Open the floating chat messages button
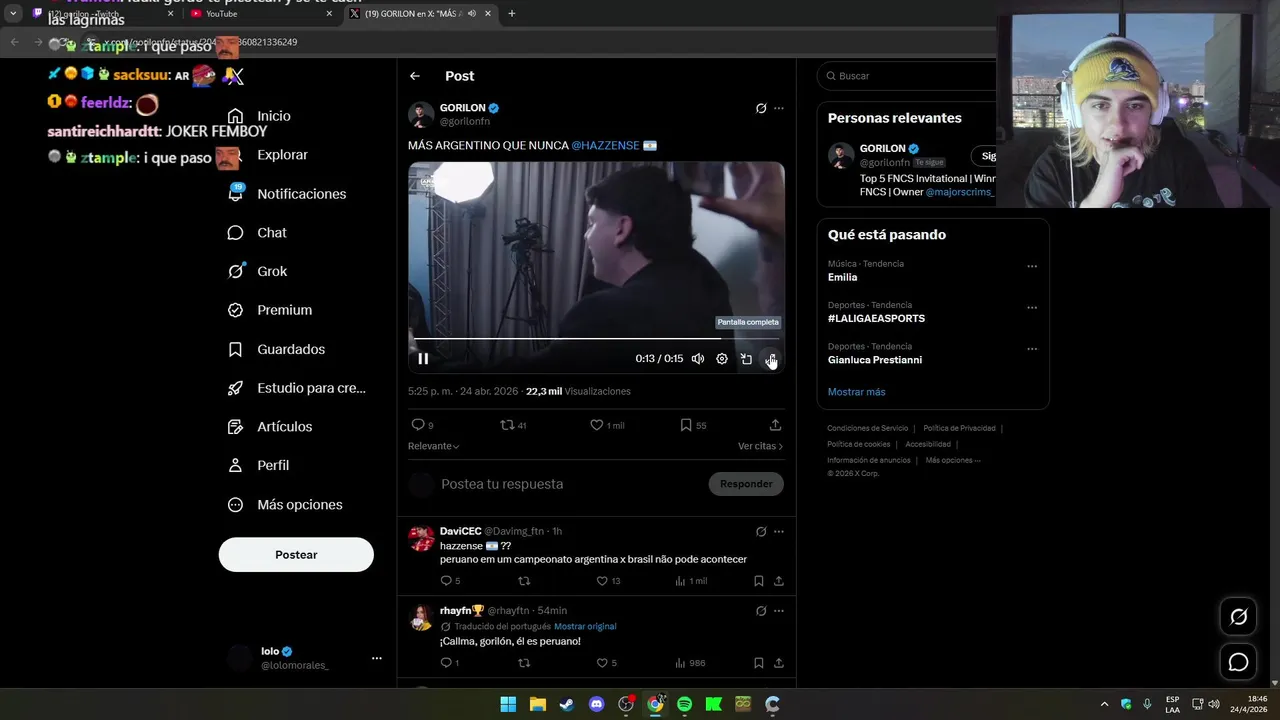Viewport: 1280px width, 720px height. [1238, 662]
